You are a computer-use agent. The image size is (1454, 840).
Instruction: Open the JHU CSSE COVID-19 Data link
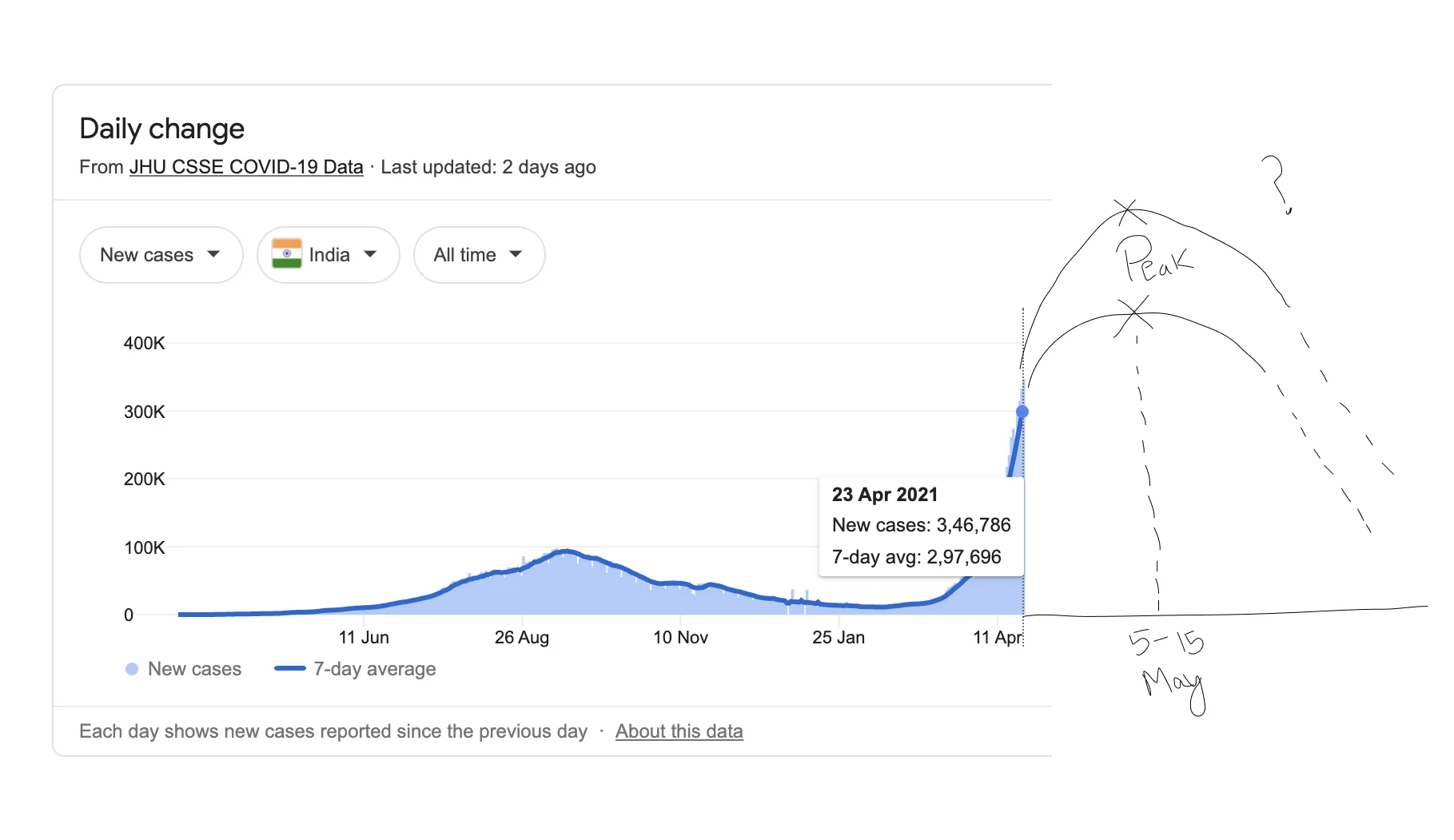tap(246, 167)
